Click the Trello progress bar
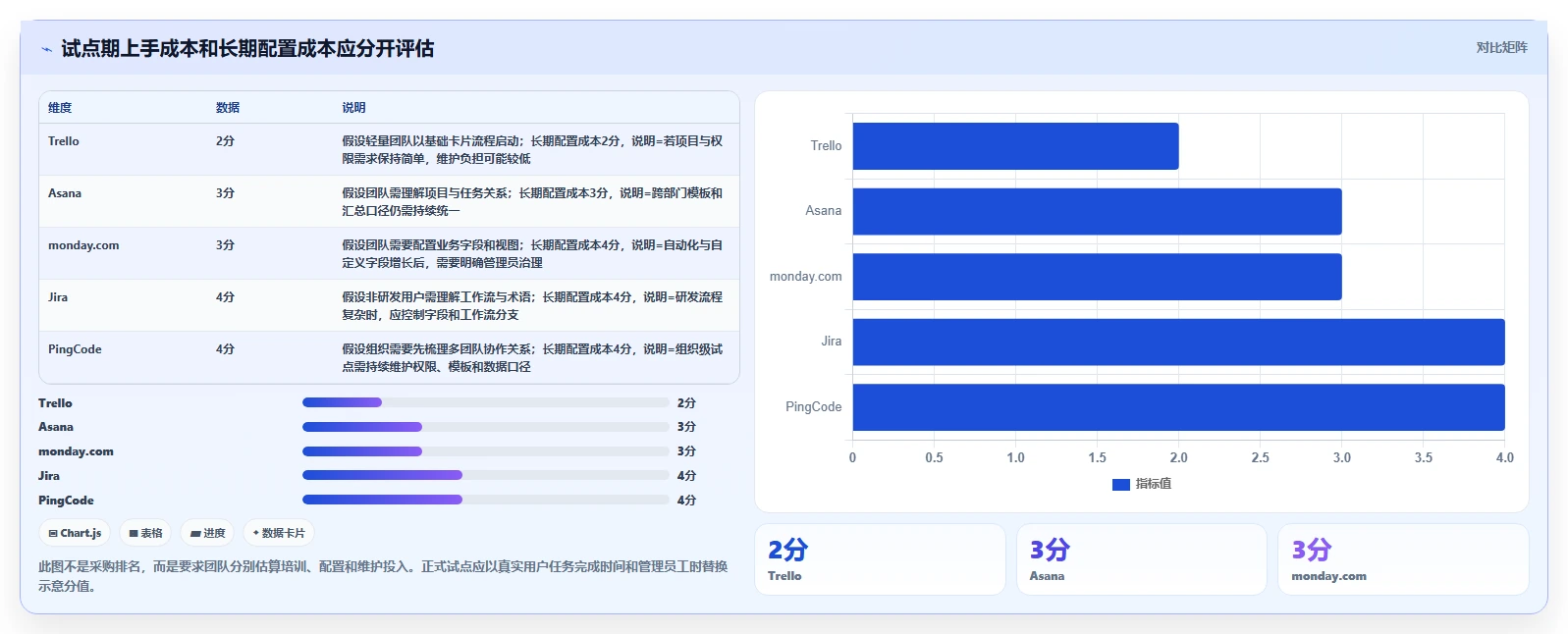Screen dimensions: 1568x634 [485, 402]
